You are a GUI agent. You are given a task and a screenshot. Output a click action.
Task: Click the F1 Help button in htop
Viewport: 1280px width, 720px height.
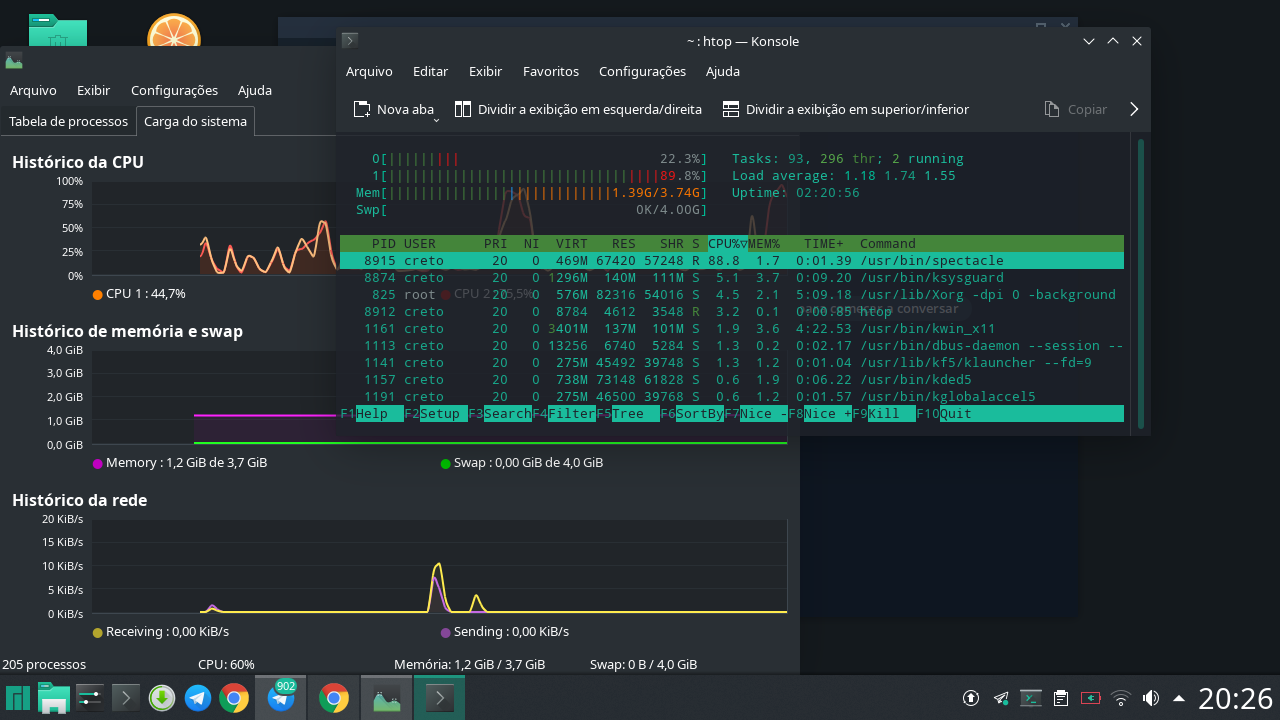[x=372, y=414]
